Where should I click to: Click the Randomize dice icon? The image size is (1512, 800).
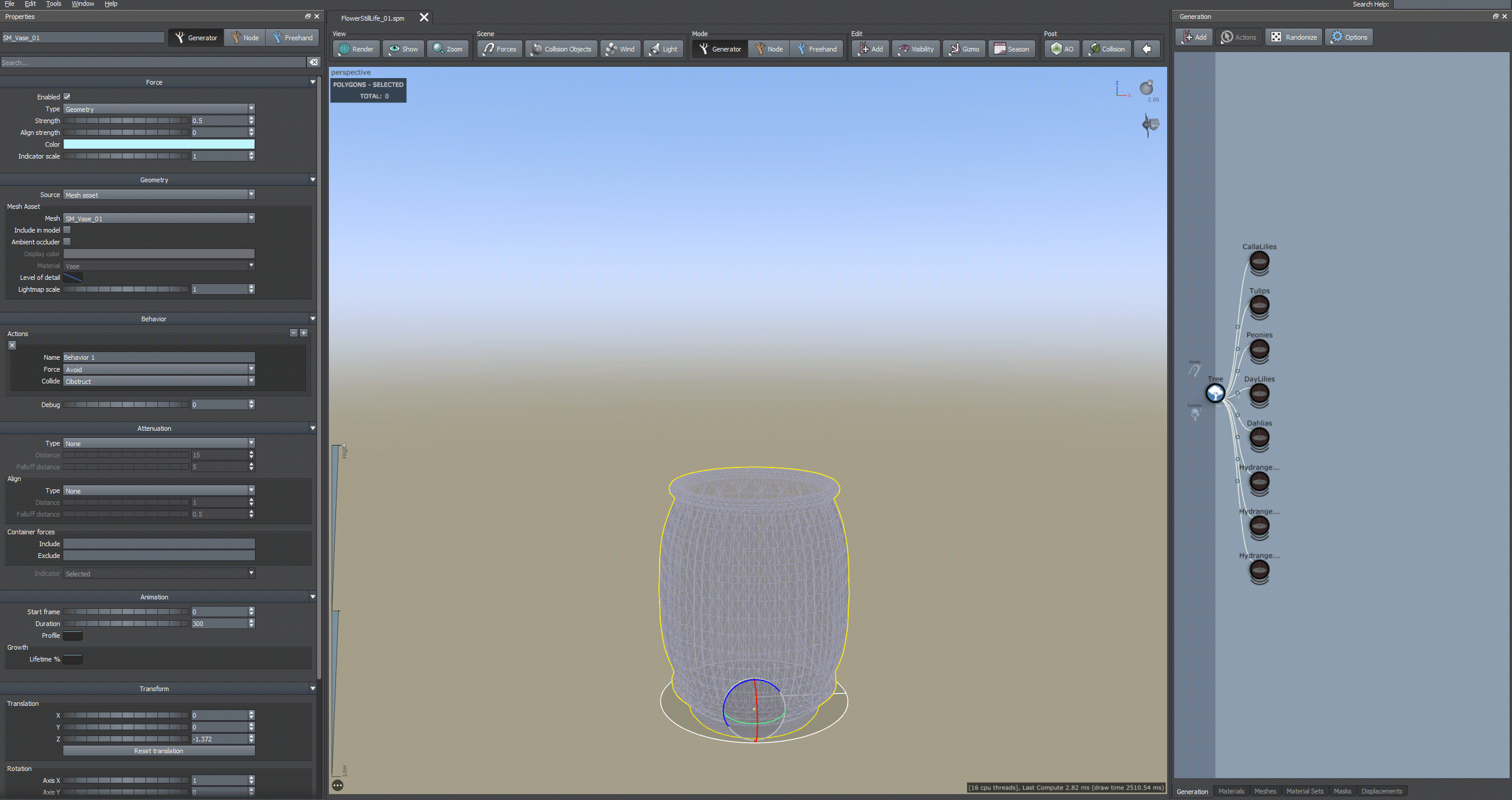tap(1276, 37)
